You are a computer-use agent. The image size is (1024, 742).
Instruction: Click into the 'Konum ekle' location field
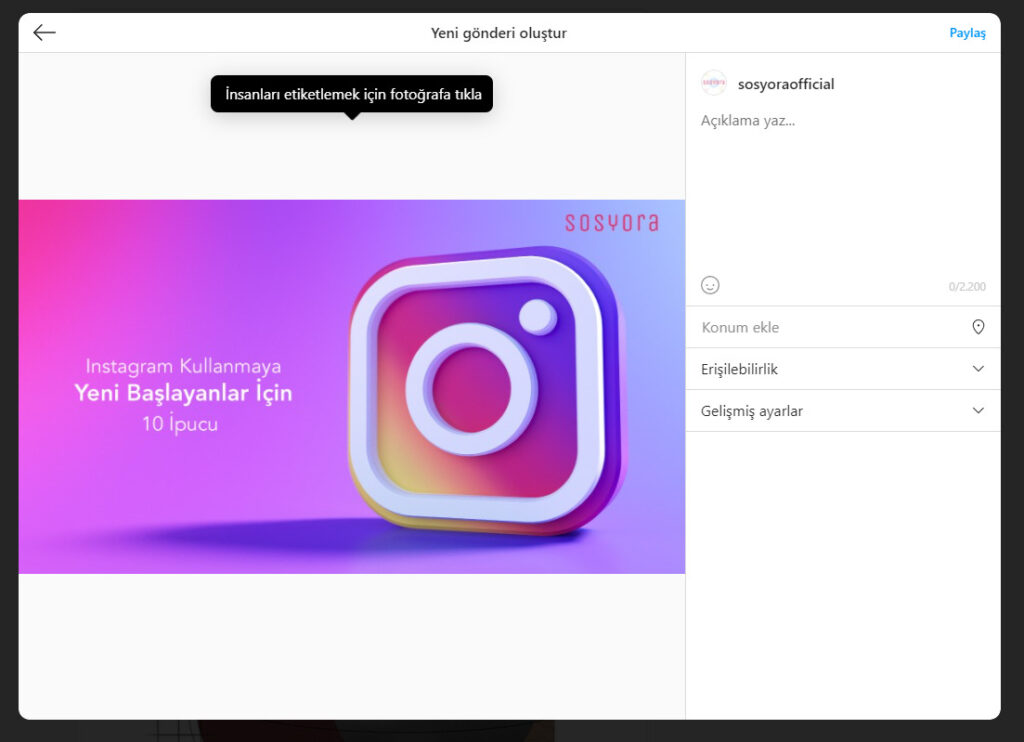pyautogui.click(x=820, y=327)
